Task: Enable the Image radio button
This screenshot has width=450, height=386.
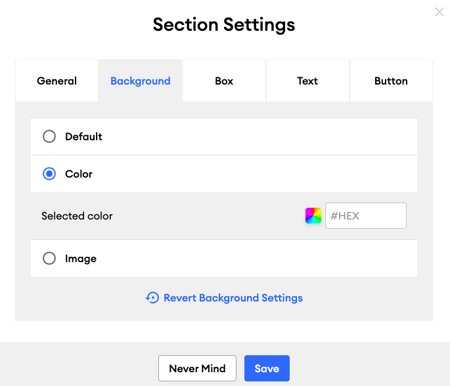Action: click(49, 258)
